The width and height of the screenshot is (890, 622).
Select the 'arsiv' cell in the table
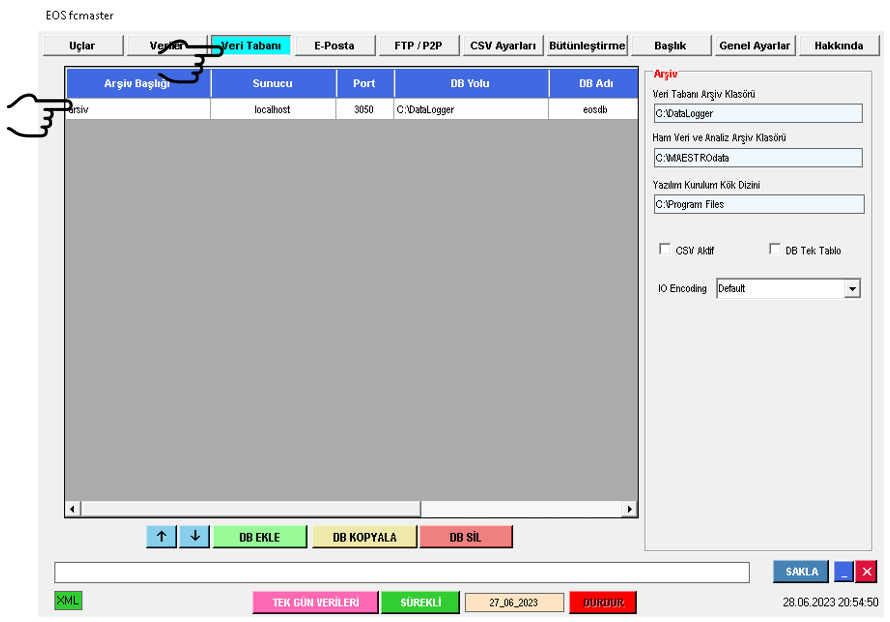click(x=138, y=110)
